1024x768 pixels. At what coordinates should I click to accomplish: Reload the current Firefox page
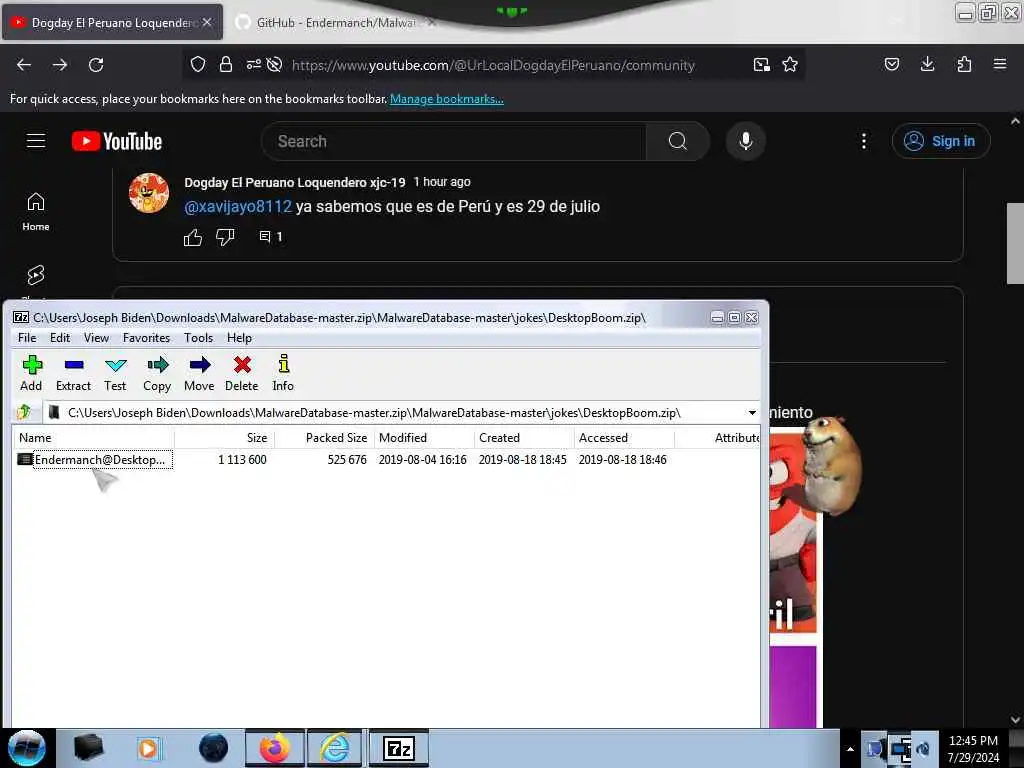click(96, 65)
